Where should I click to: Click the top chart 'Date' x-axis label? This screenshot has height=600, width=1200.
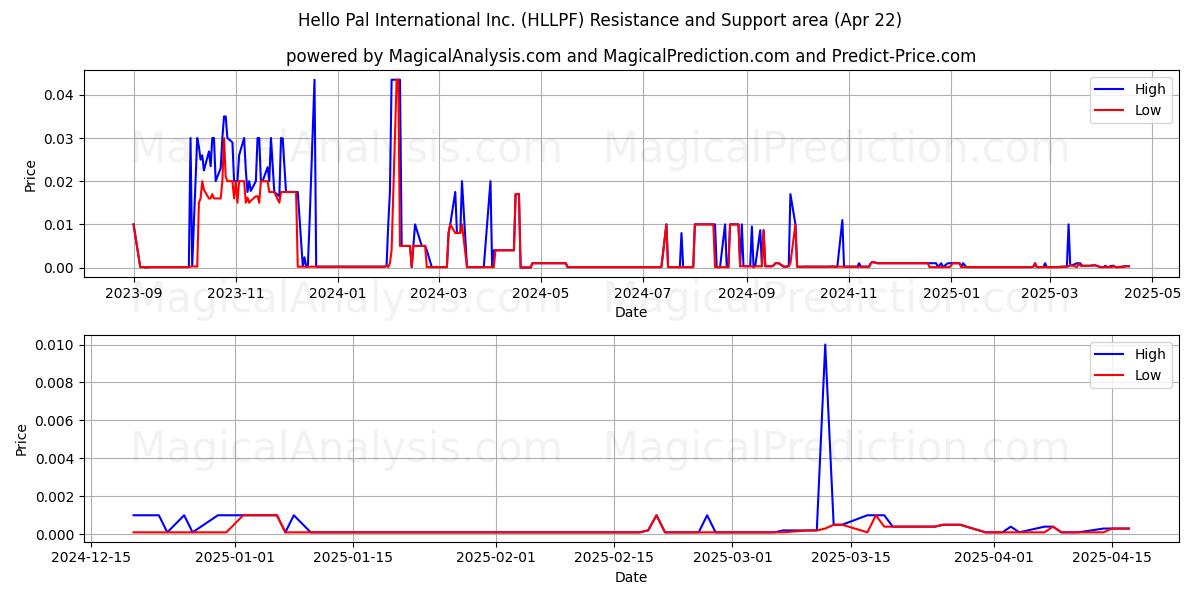tap(631, 313)
